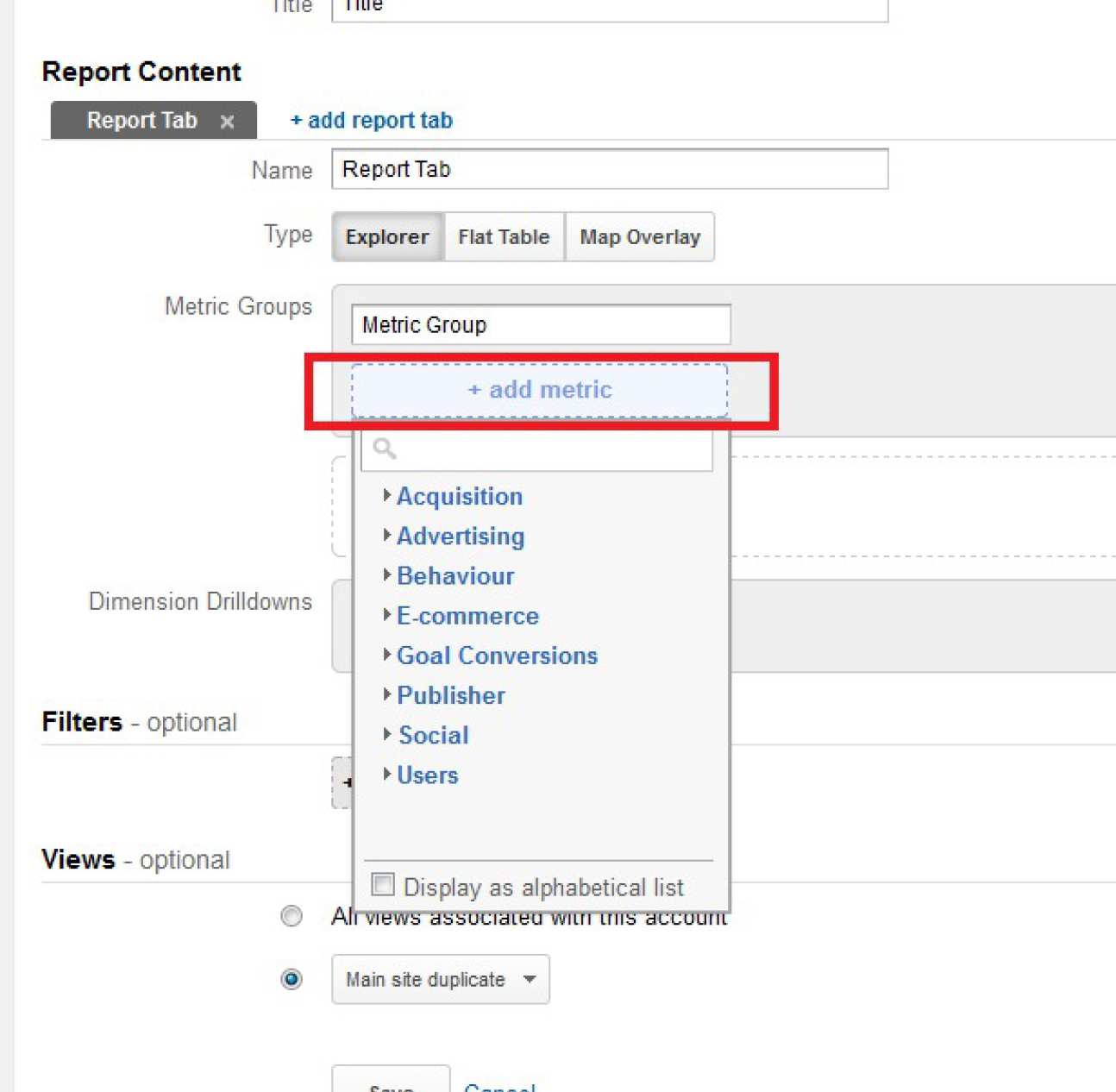This screenshot has height=1092, width=1116.
Task: Select the Explorer report type
Action: (387, 237)
